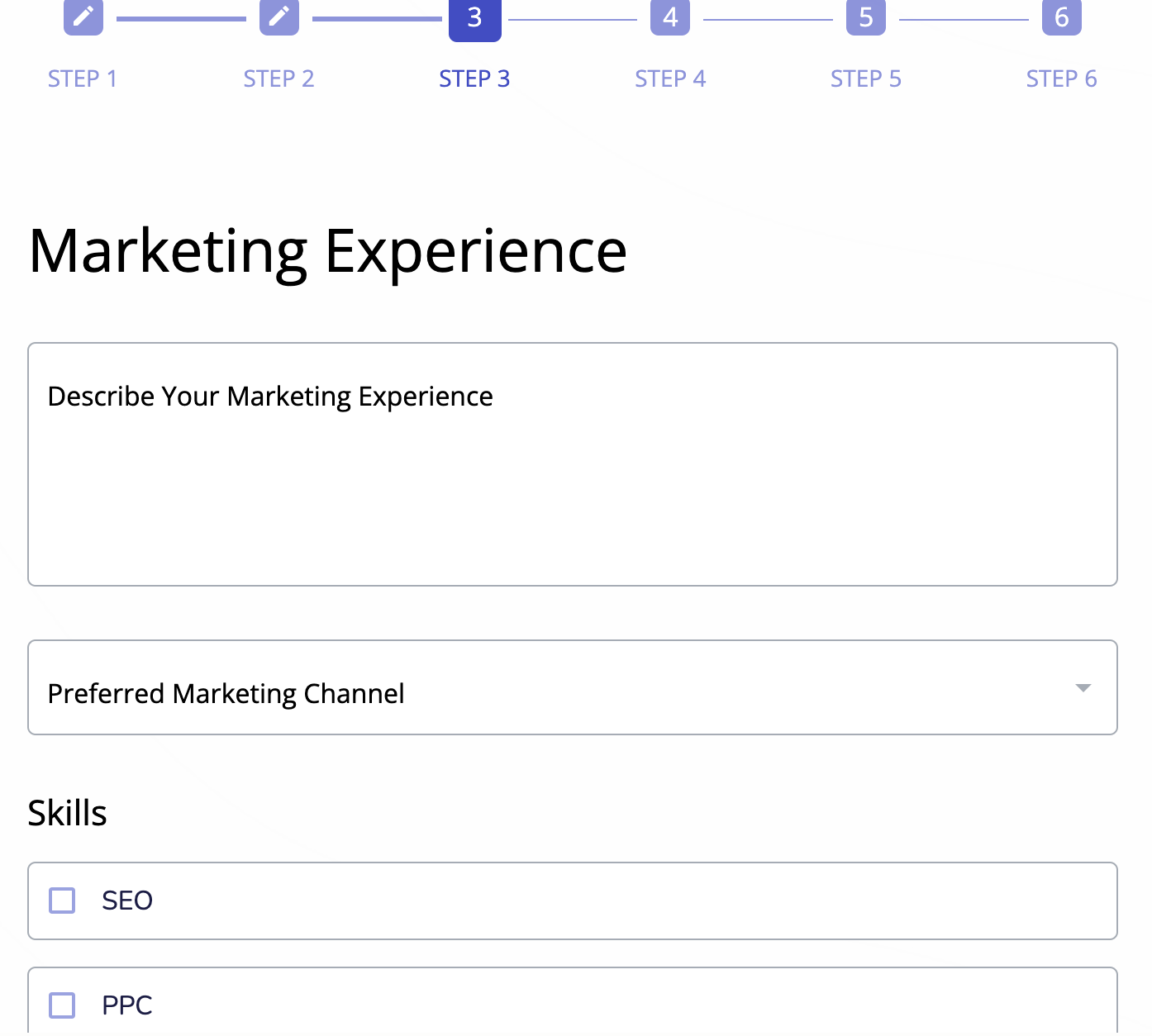Go to step 4 number icon
Viewport: 1152px width, 1036px height.
click(670, 17)
